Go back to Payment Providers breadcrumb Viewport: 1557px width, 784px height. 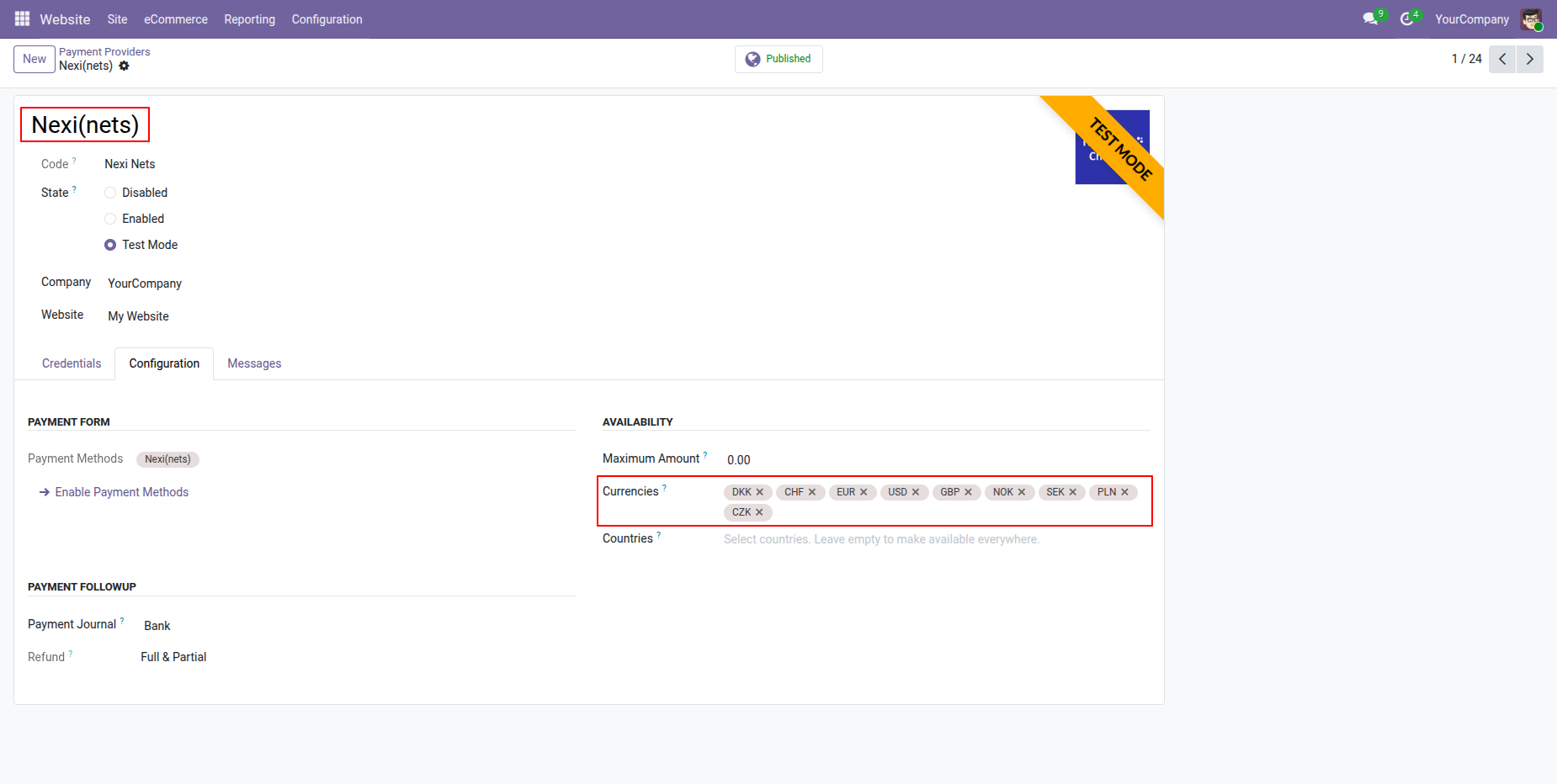point(104,51)
